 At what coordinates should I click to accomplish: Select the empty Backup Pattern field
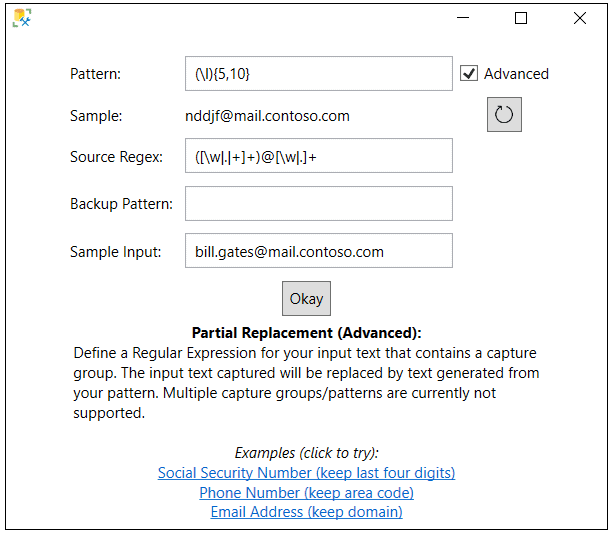click(x=319, y=204)
